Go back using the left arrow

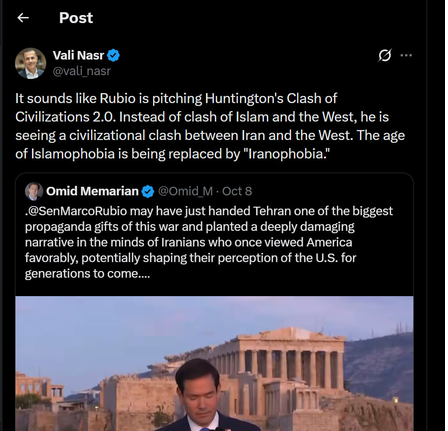pyautogui.click(x=23, y=18)
